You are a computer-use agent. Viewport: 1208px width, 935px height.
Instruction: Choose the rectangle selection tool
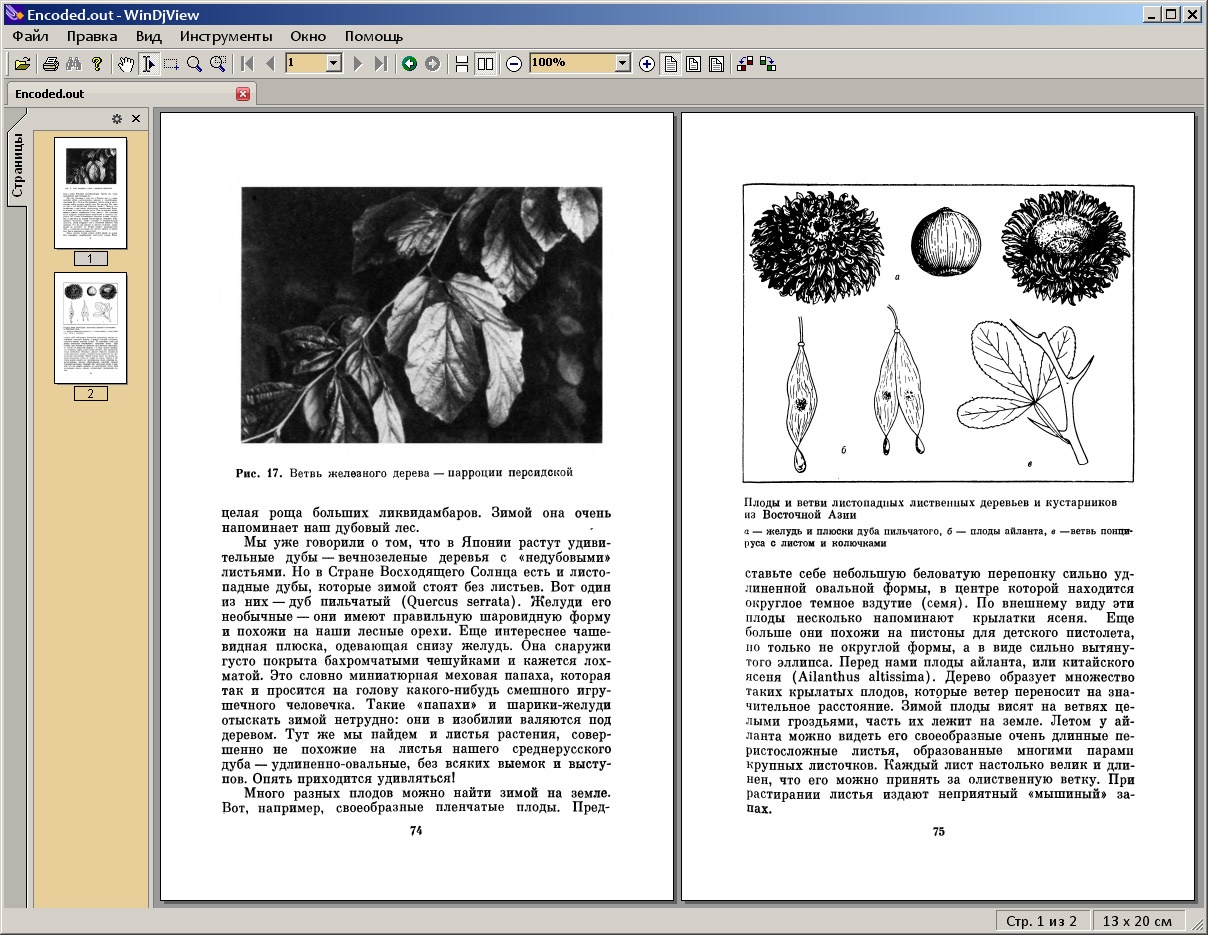pos(171,64)
